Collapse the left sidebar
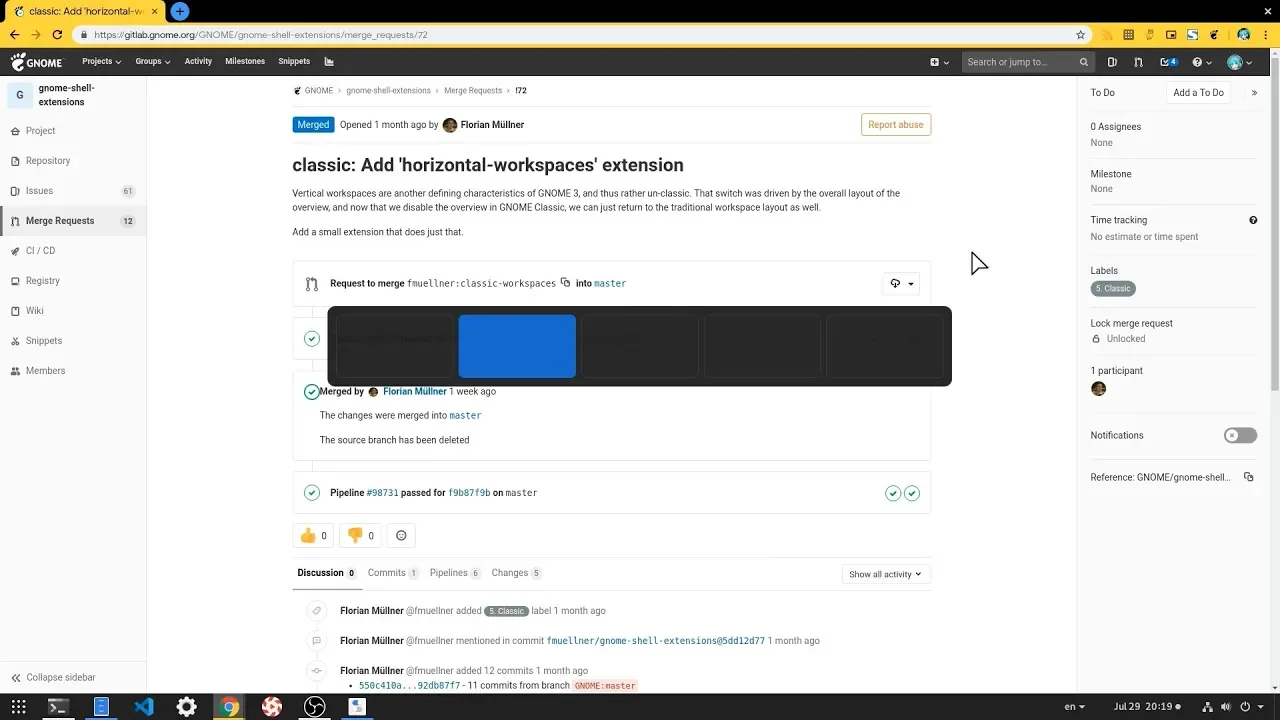Viewport: 1280px width, 720px height. pyautogui.click(x=73, y=677)
